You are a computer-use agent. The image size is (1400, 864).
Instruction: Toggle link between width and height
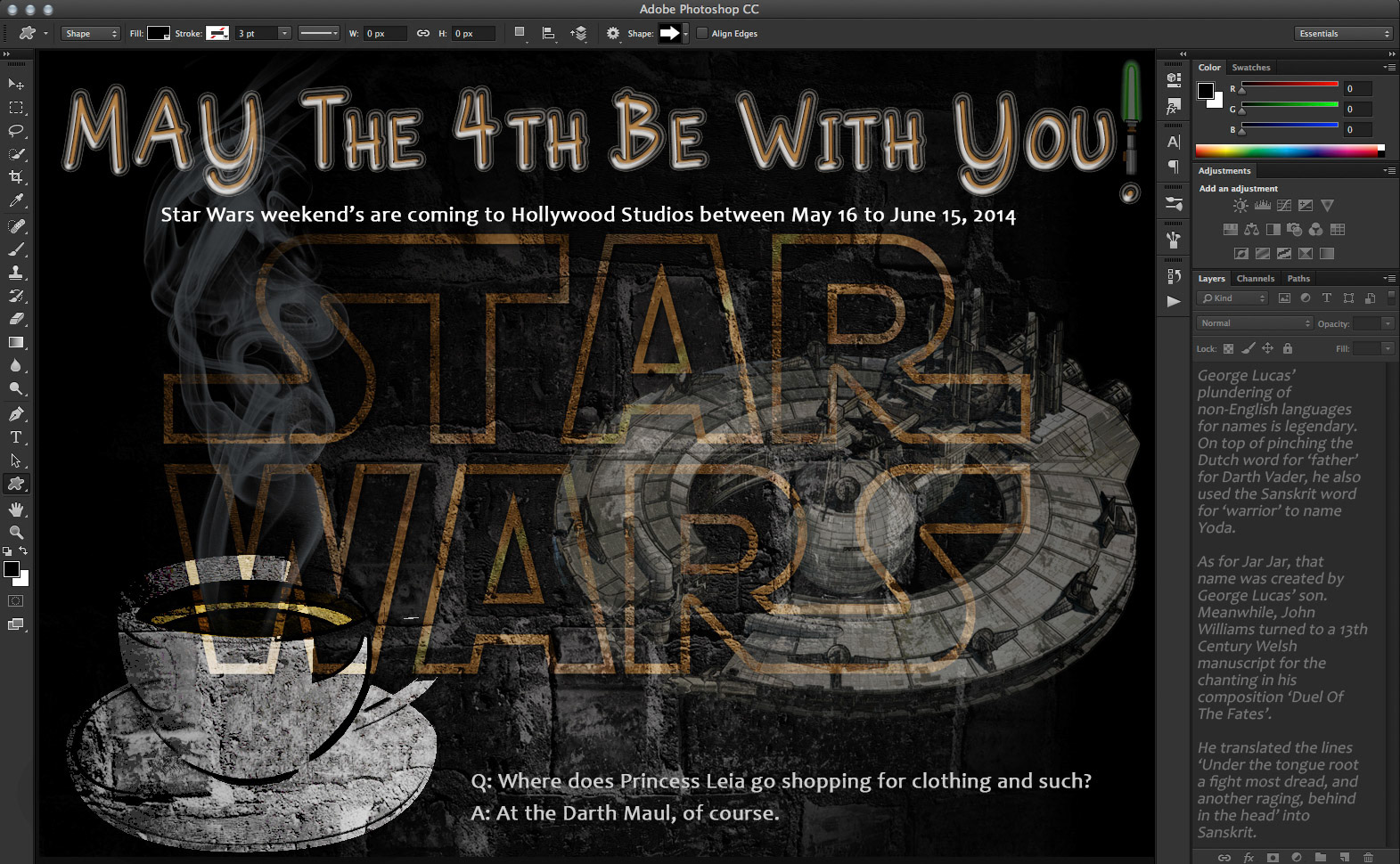[423, 34]
